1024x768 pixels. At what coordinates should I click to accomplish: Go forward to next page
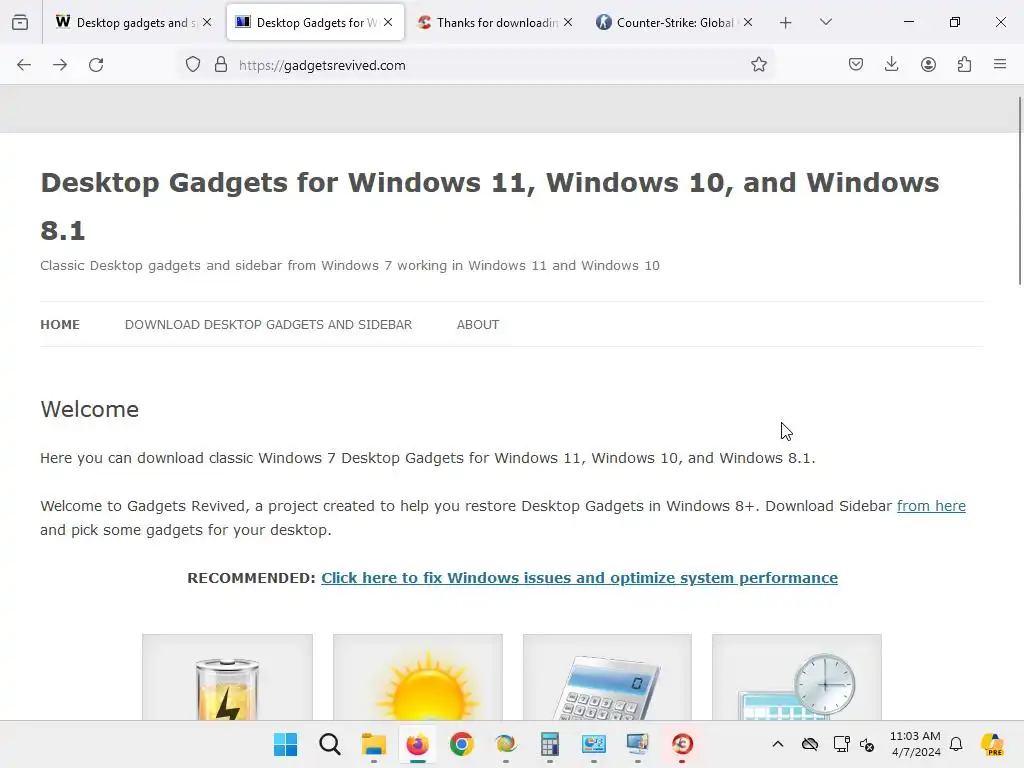click(x=60, y=65)
